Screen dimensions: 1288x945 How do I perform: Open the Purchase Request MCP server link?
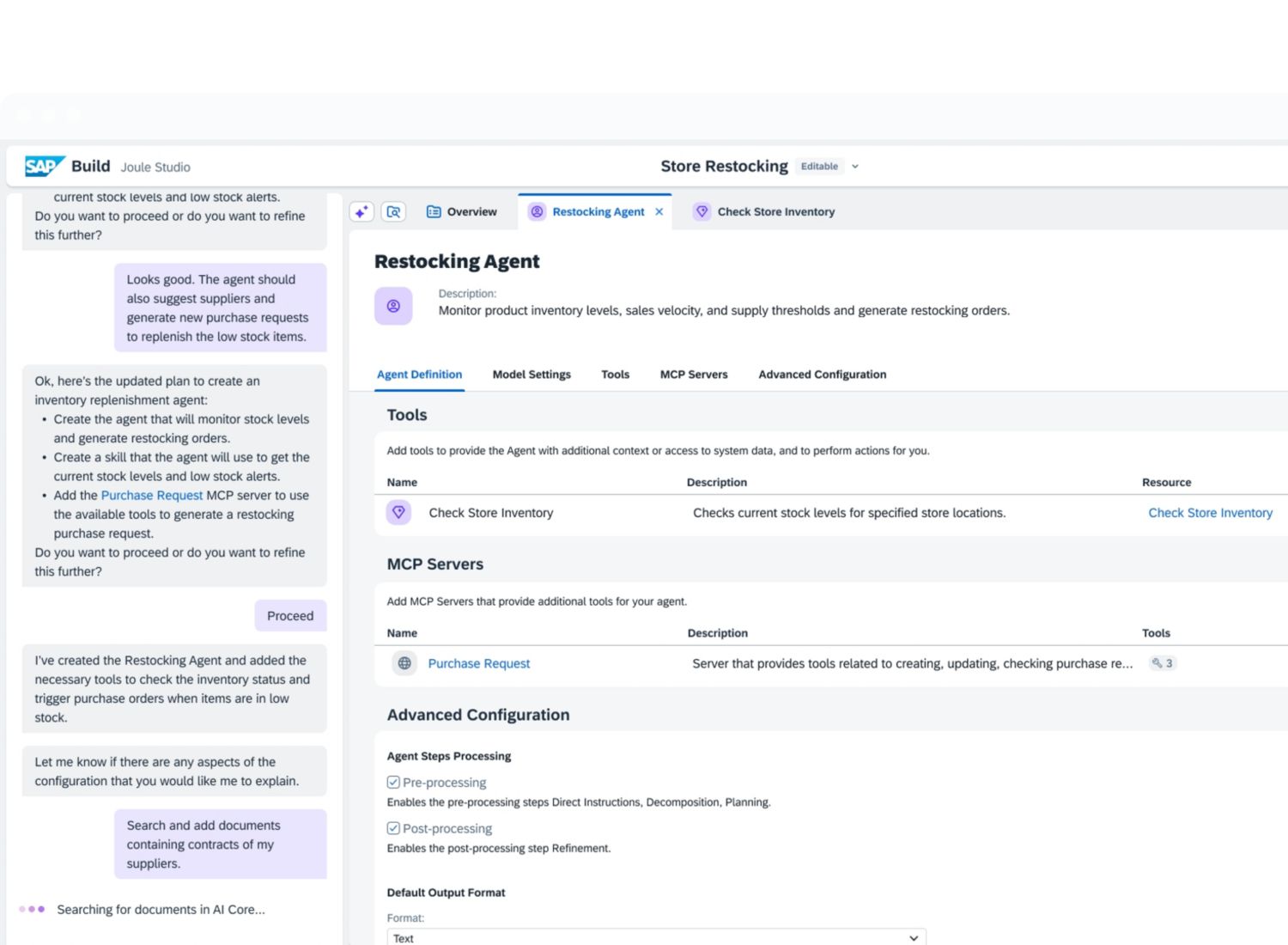click(x=479, y=663)
